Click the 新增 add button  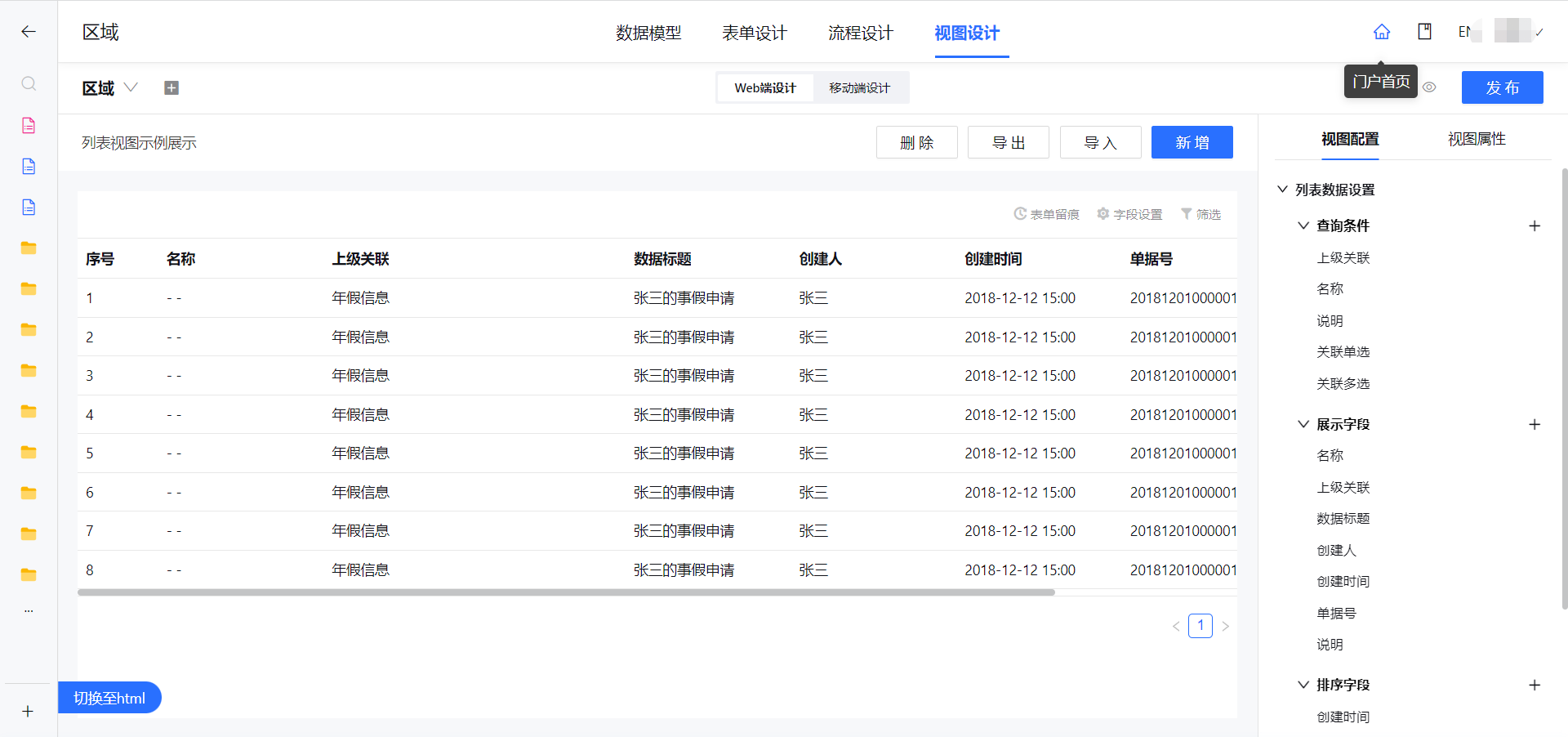[x=1192, y=142]
